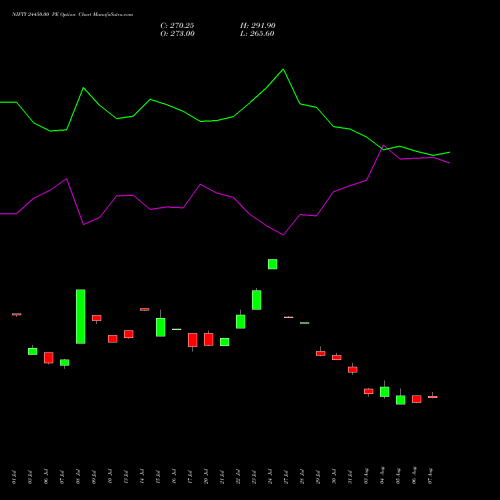Viewport: 500px width, 500px height.
Task: Click the 07 Aug date label
Action: (430, 476)
